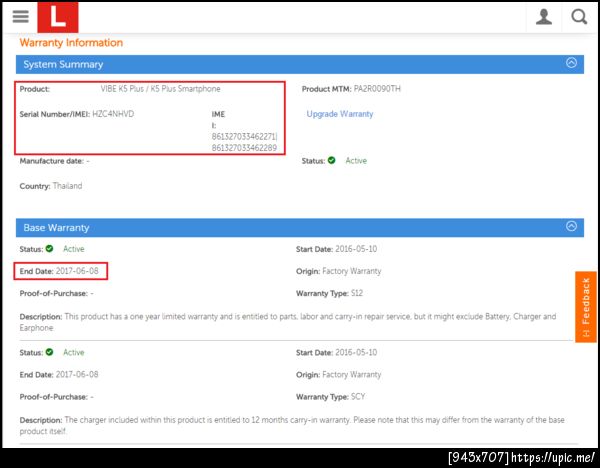Select the Warranty Type S12 value
This screenshot has height=468, width=600.
tap(357, 294)
